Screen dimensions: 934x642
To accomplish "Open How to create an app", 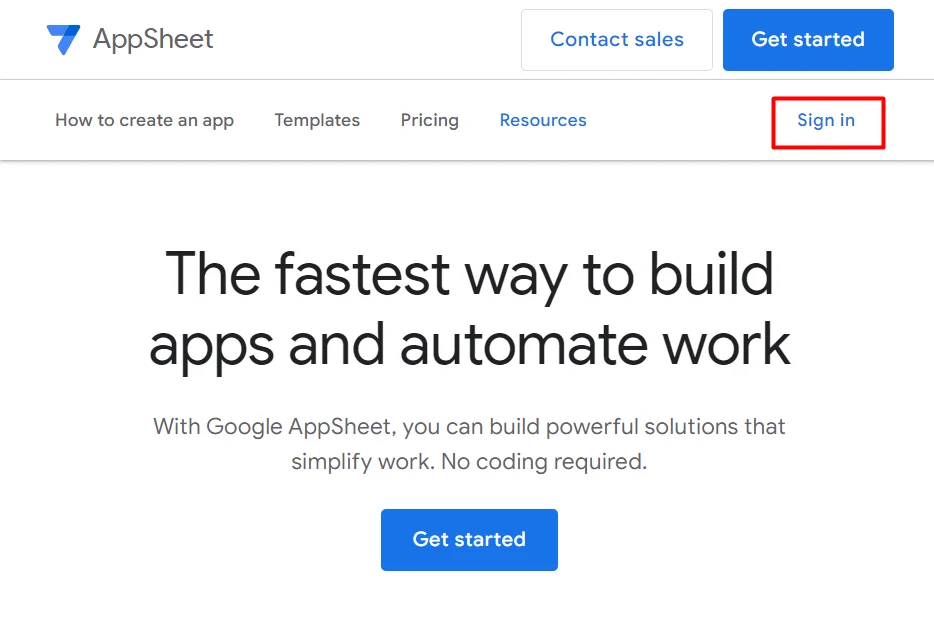I will point(144,120).
